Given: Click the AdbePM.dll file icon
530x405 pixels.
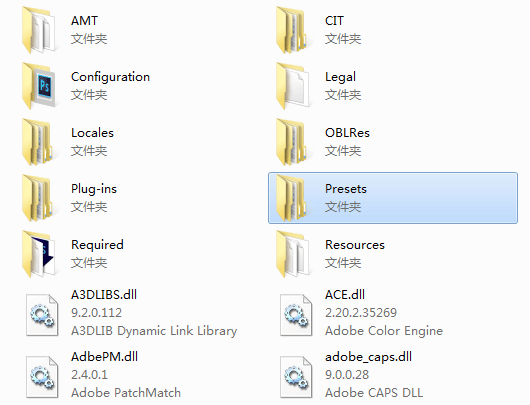Looking at the screenshot, I should pyautogui.click(x=42, y=377).
